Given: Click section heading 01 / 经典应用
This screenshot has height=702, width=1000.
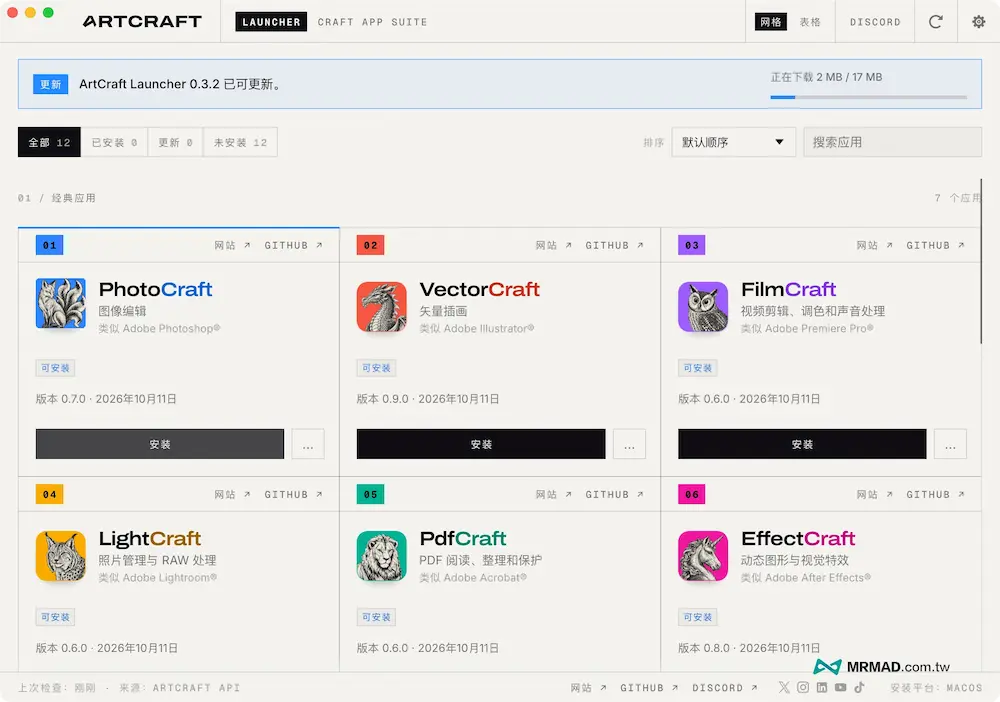Looking at the screenshot, I should (x=57, y=198).
